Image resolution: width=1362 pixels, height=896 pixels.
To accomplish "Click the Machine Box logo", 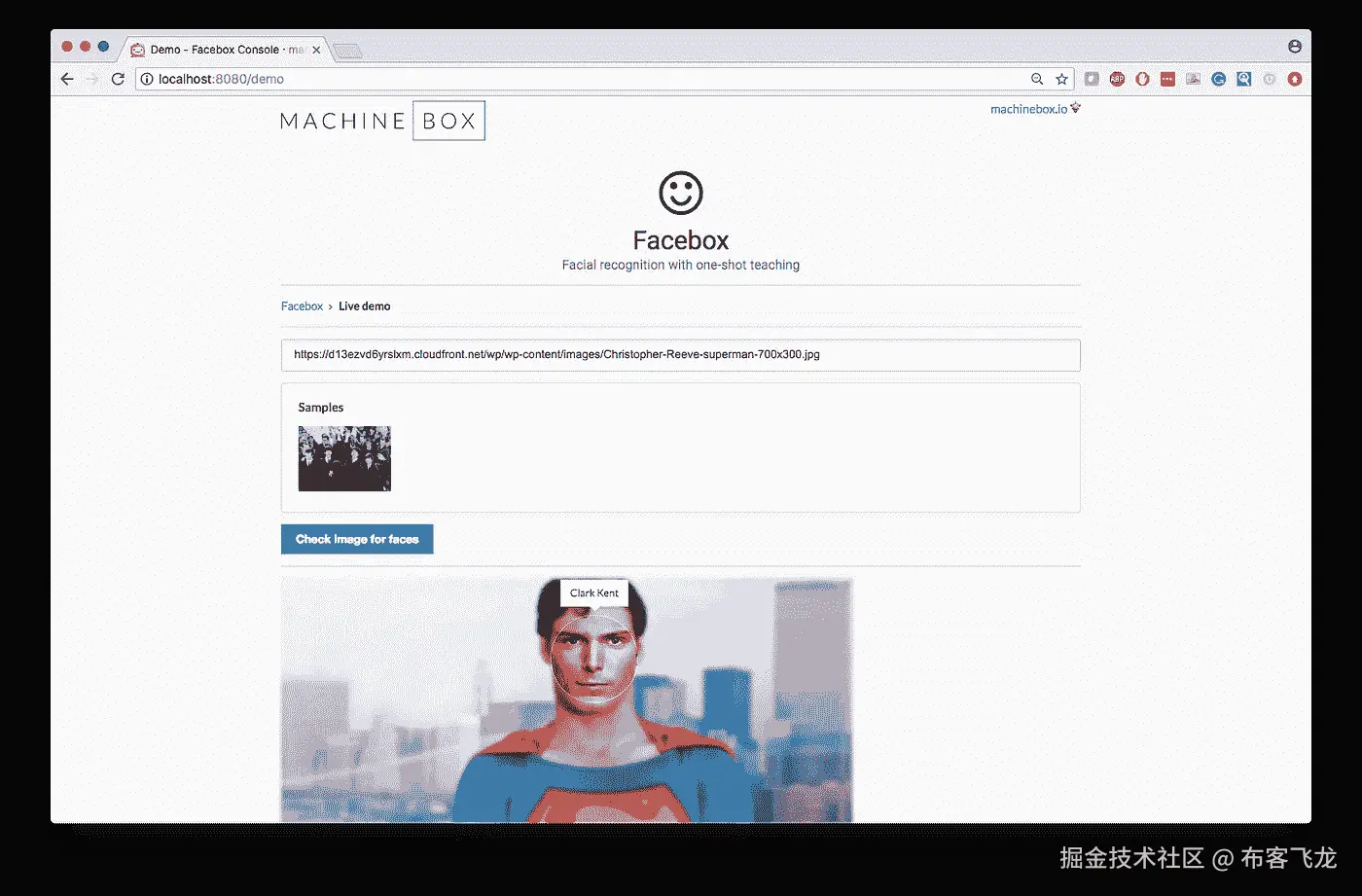I will (x=382, y=121).
